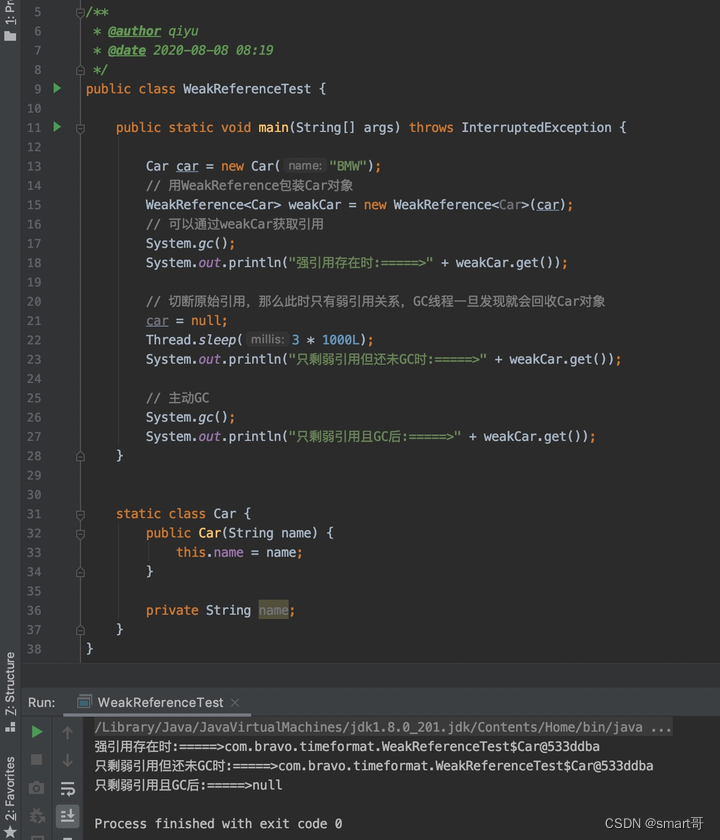Click the Structure panel grid icon

[10, 727]
